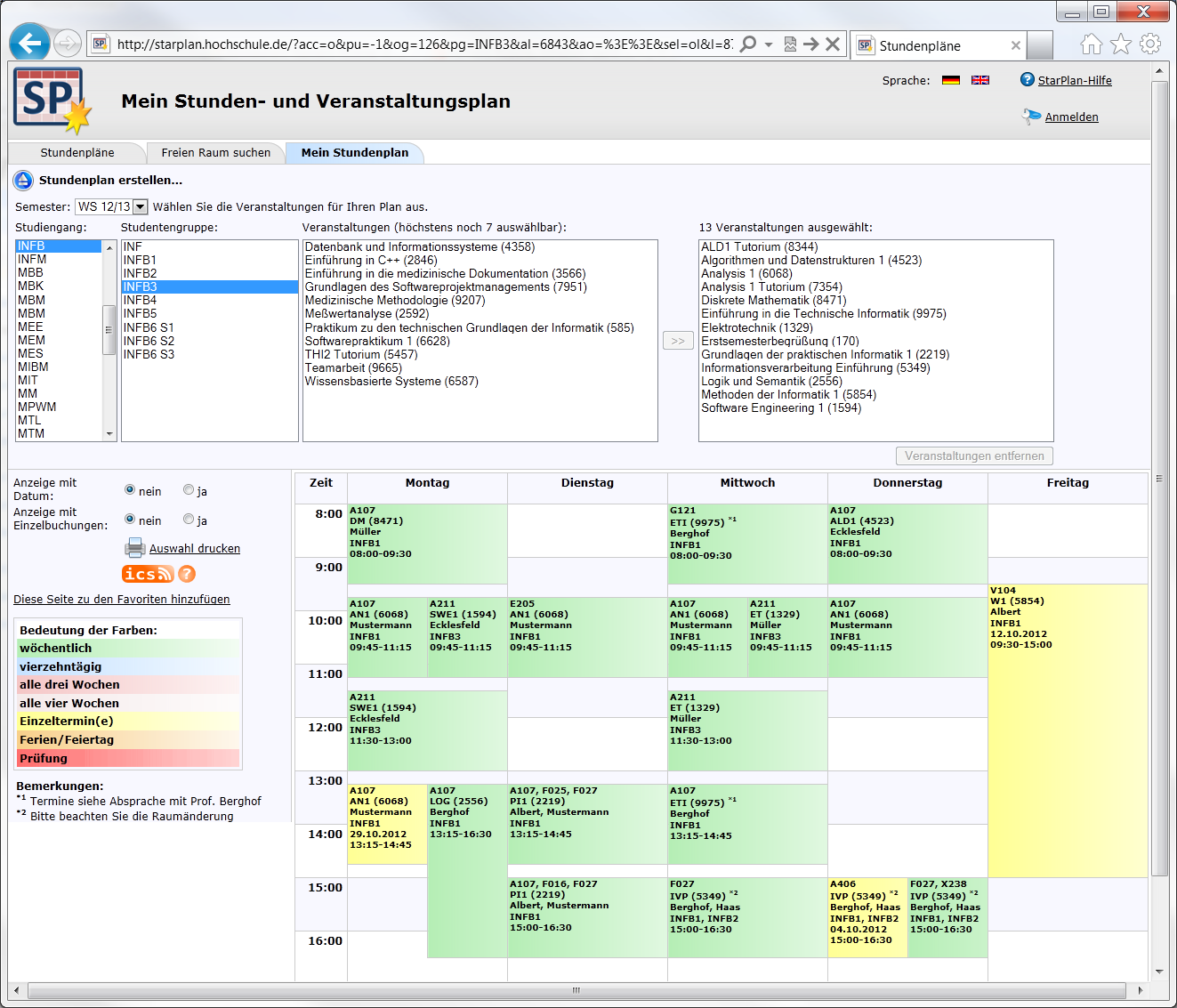The width and height of the screenshot is (1177, 1008).
Task: Click the SP favicon in the browser tab
Action: click(x=865, y=45)
